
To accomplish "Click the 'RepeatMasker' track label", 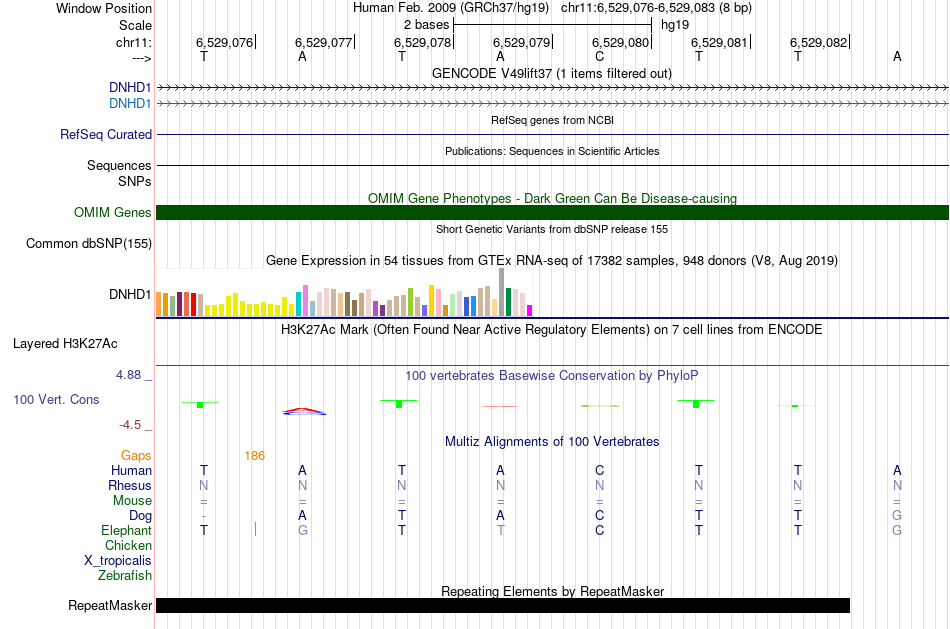I will (110, 605).
